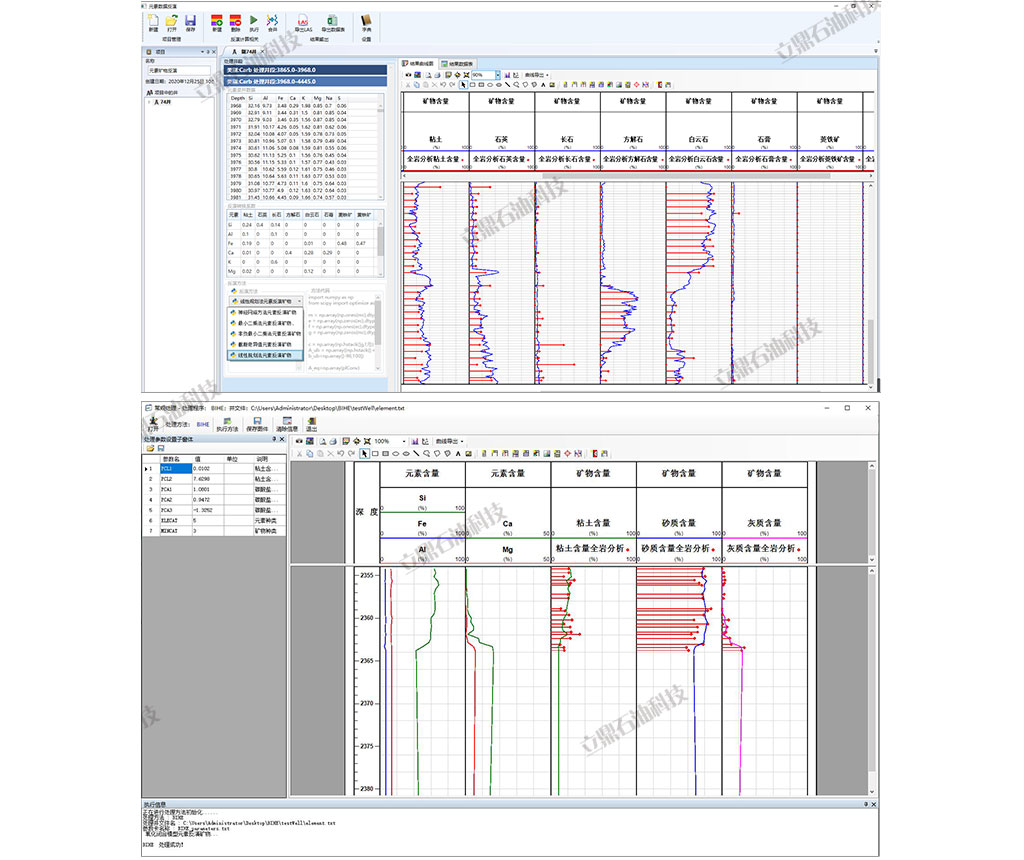The image size is (1024, 860).
Task: Open dictionary settings book icon
Action: click(366, 21)
